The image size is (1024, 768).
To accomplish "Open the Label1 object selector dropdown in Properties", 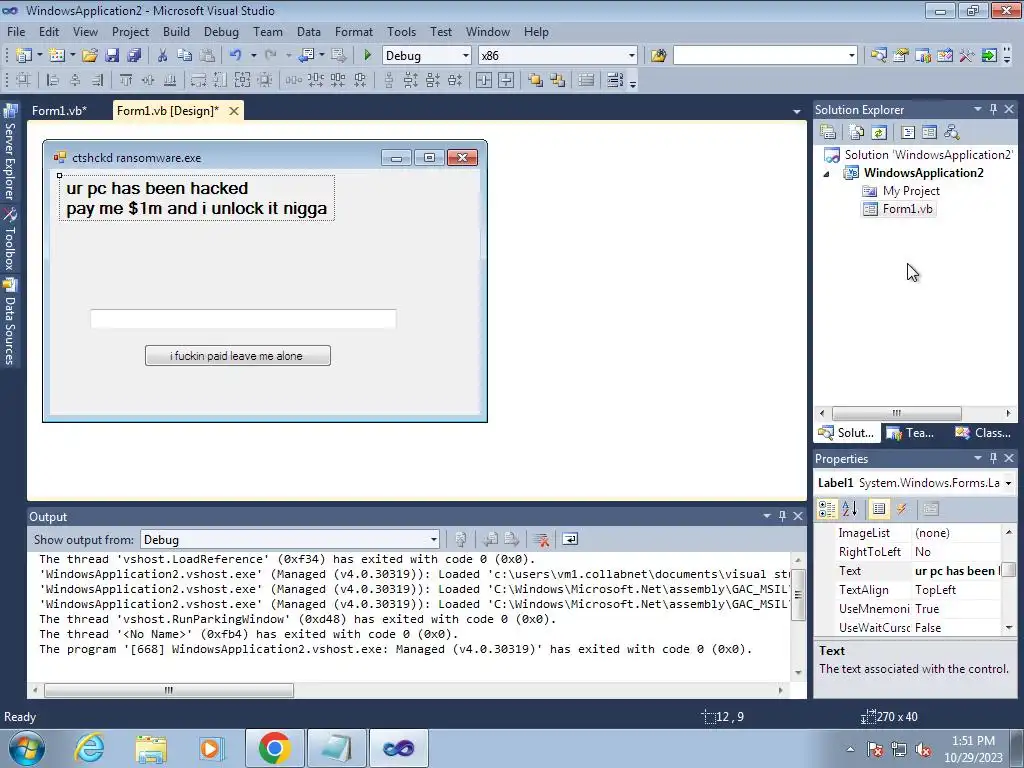I will point(1008,483).
